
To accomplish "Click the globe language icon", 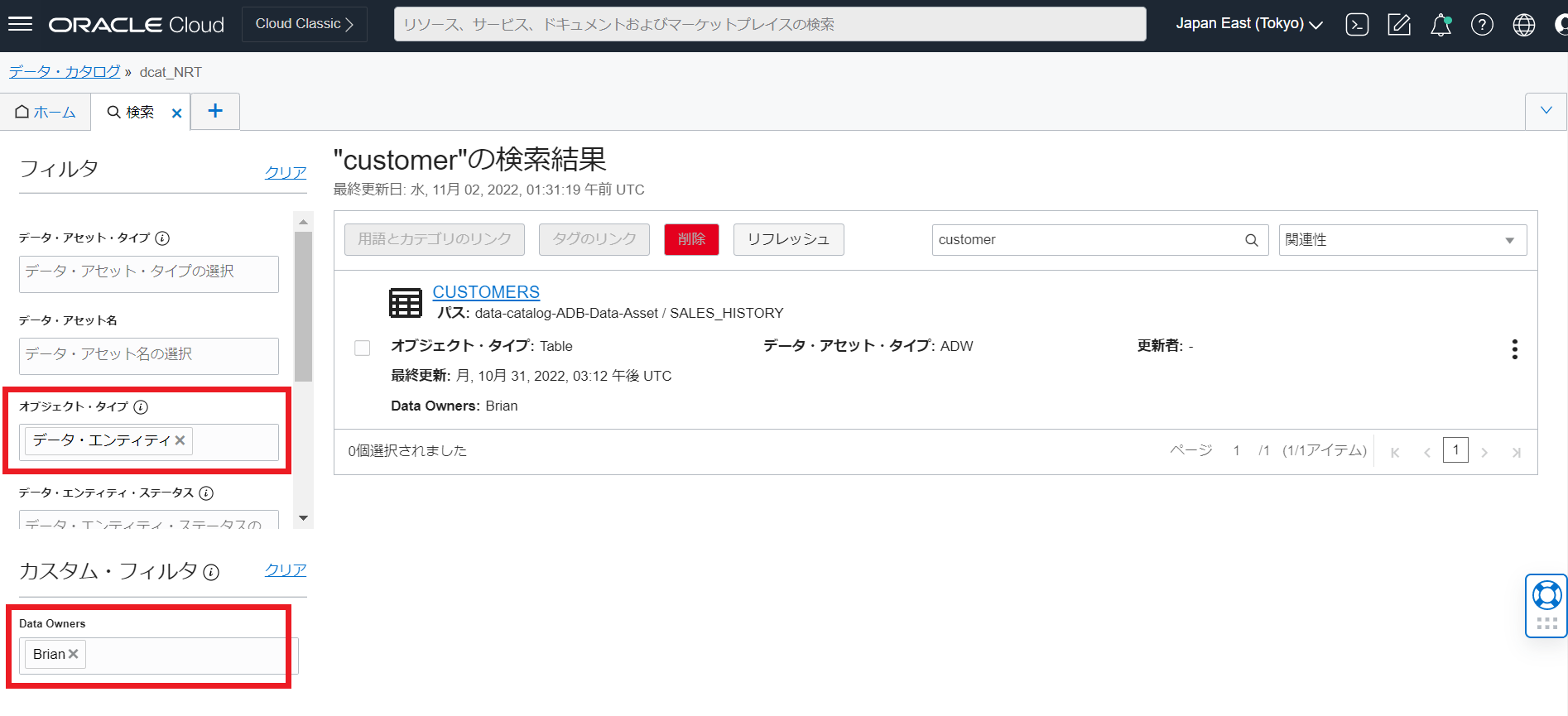I will click(1523, 25).
